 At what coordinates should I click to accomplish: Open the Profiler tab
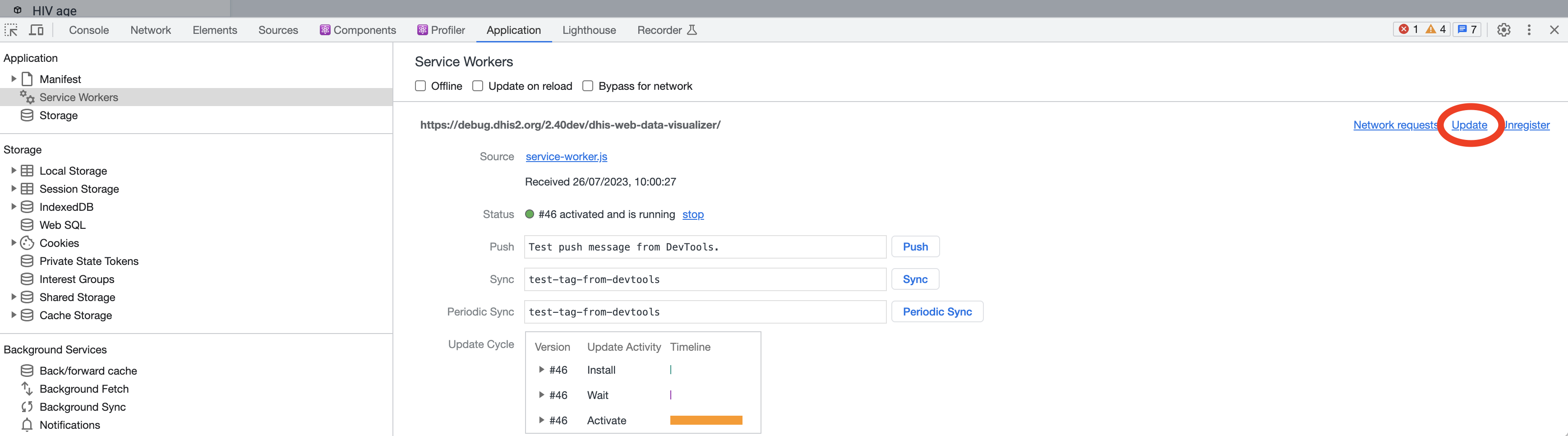(x=441, y=30)
